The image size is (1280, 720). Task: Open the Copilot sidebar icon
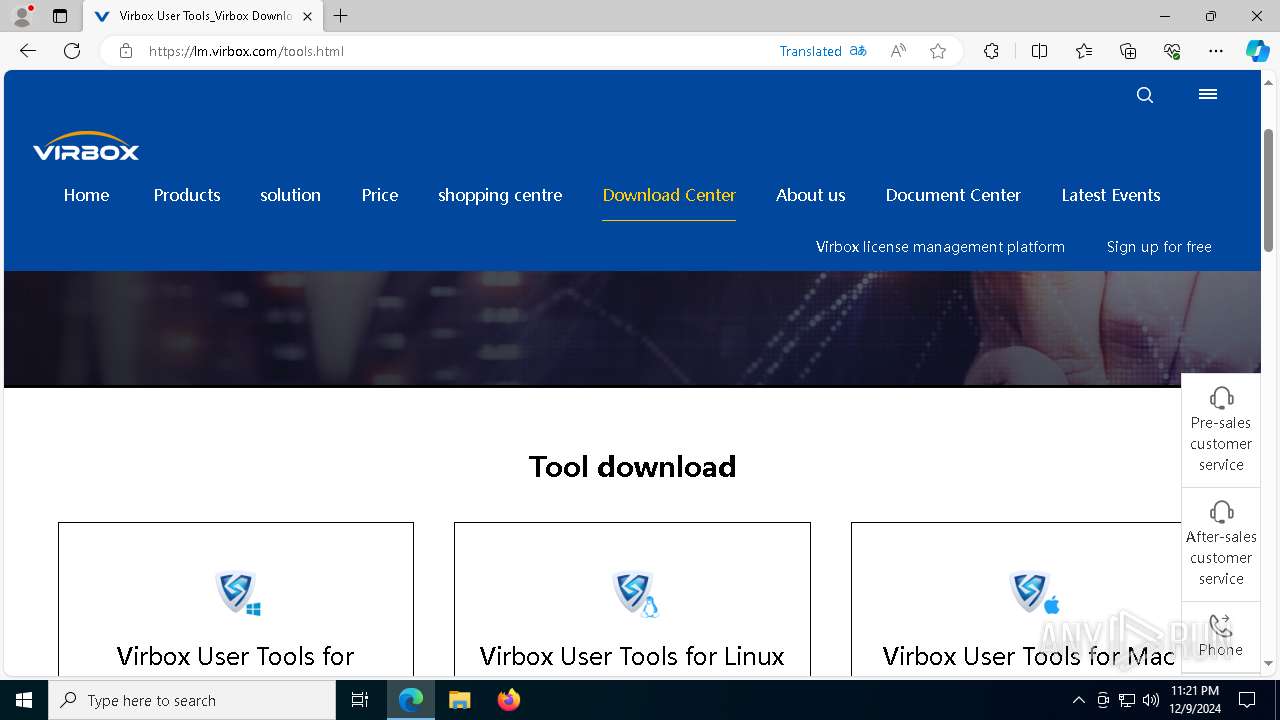[1257, 51]
